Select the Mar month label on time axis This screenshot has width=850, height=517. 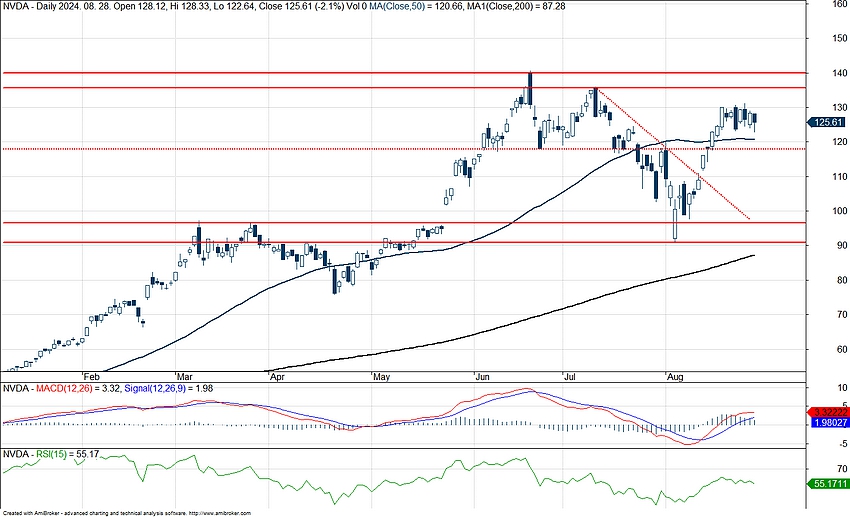[185, 377]
